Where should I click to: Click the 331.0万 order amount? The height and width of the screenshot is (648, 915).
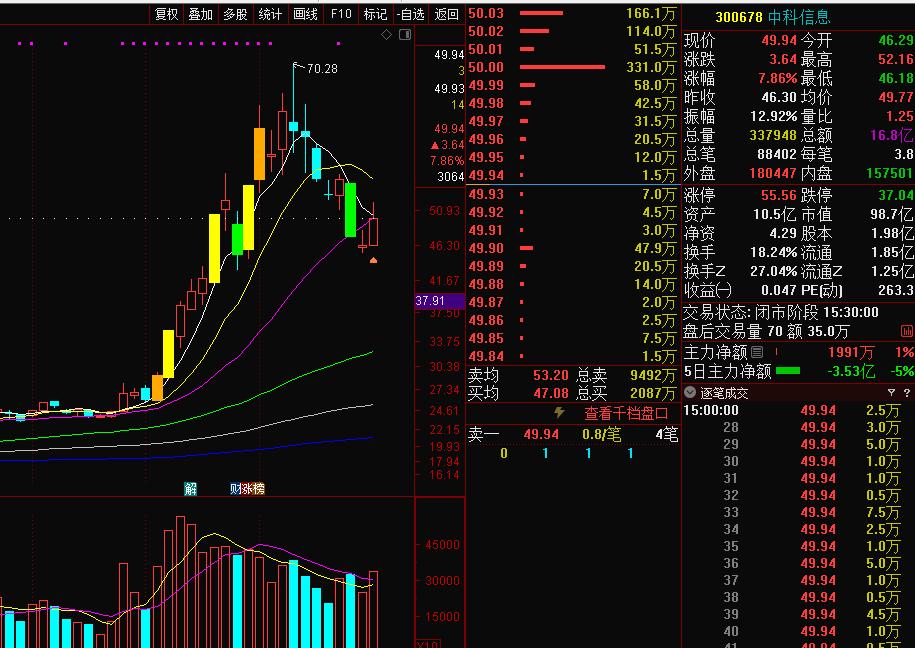(x=651, y=67)
